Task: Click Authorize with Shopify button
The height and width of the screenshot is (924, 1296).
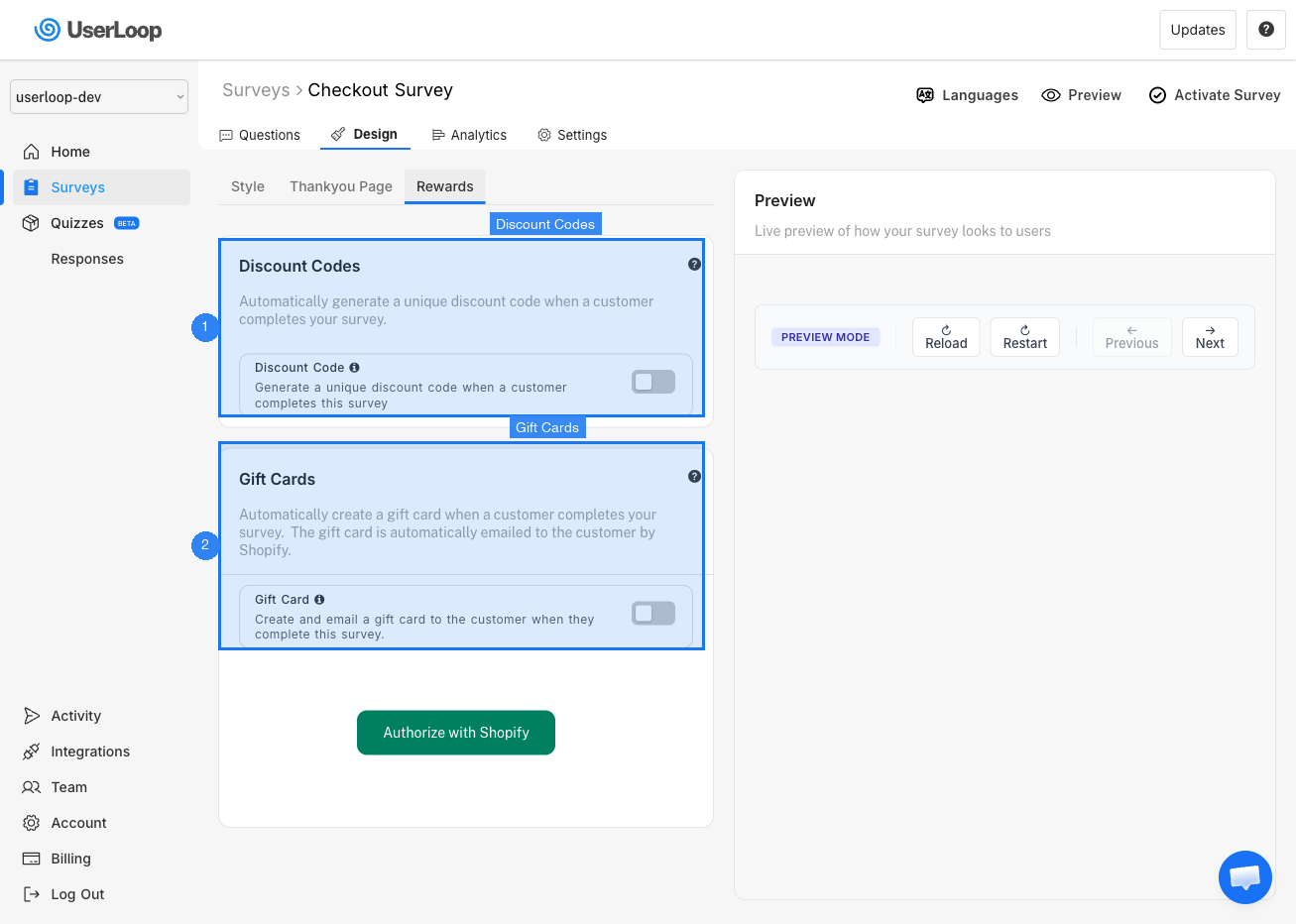Action: tap(456, 733)
